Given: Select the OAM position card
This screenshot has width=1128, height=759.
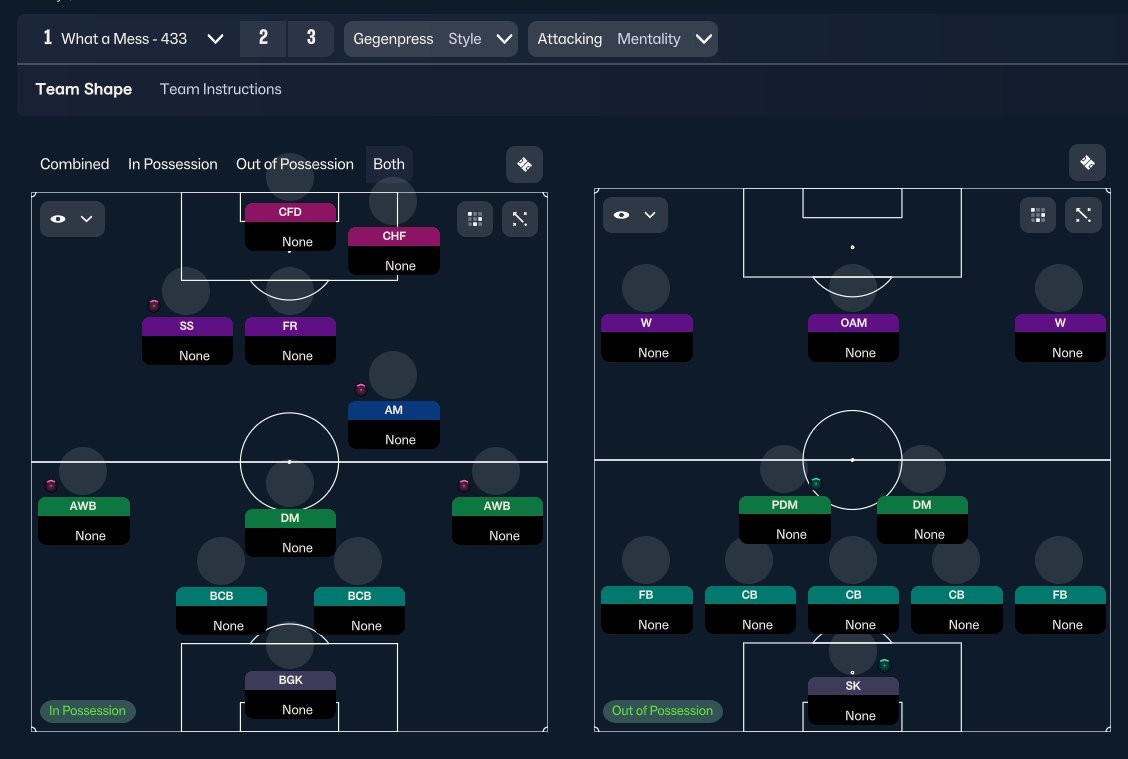Looking at the screenshot, I should [x=853, y=337].
